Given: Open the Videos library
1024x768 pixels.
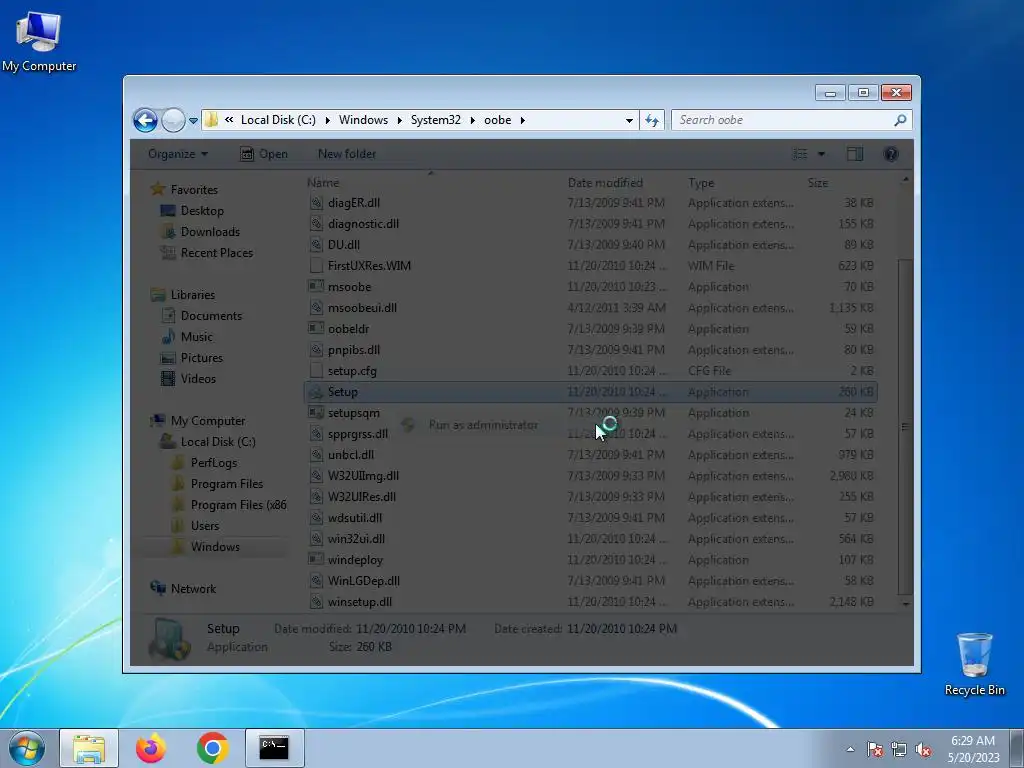Looking at the screenshot, I should click(198, 379).
